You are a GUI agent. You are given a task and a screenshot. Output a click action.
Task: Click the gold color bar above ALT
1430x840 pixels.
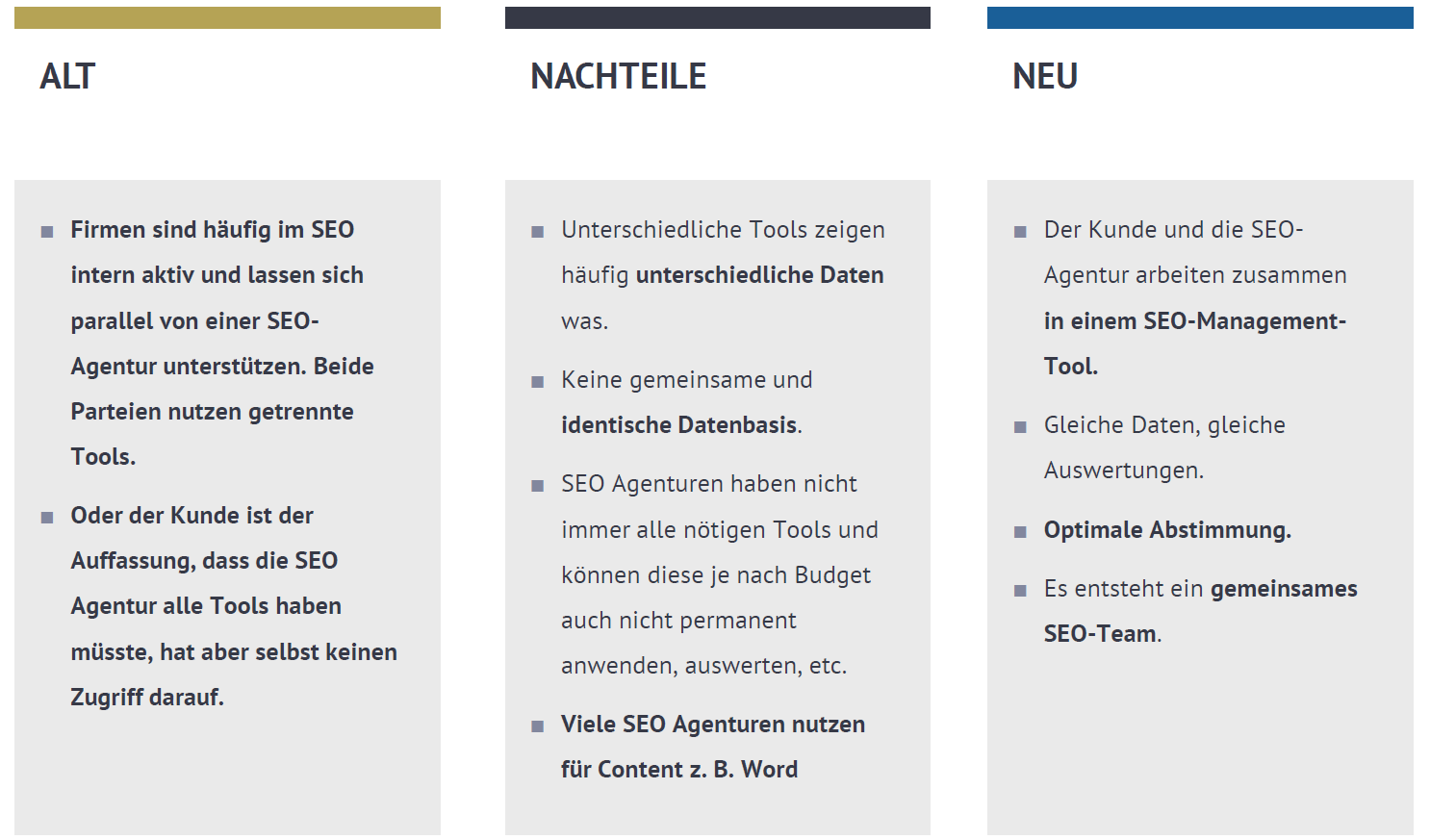click(227, 17)
